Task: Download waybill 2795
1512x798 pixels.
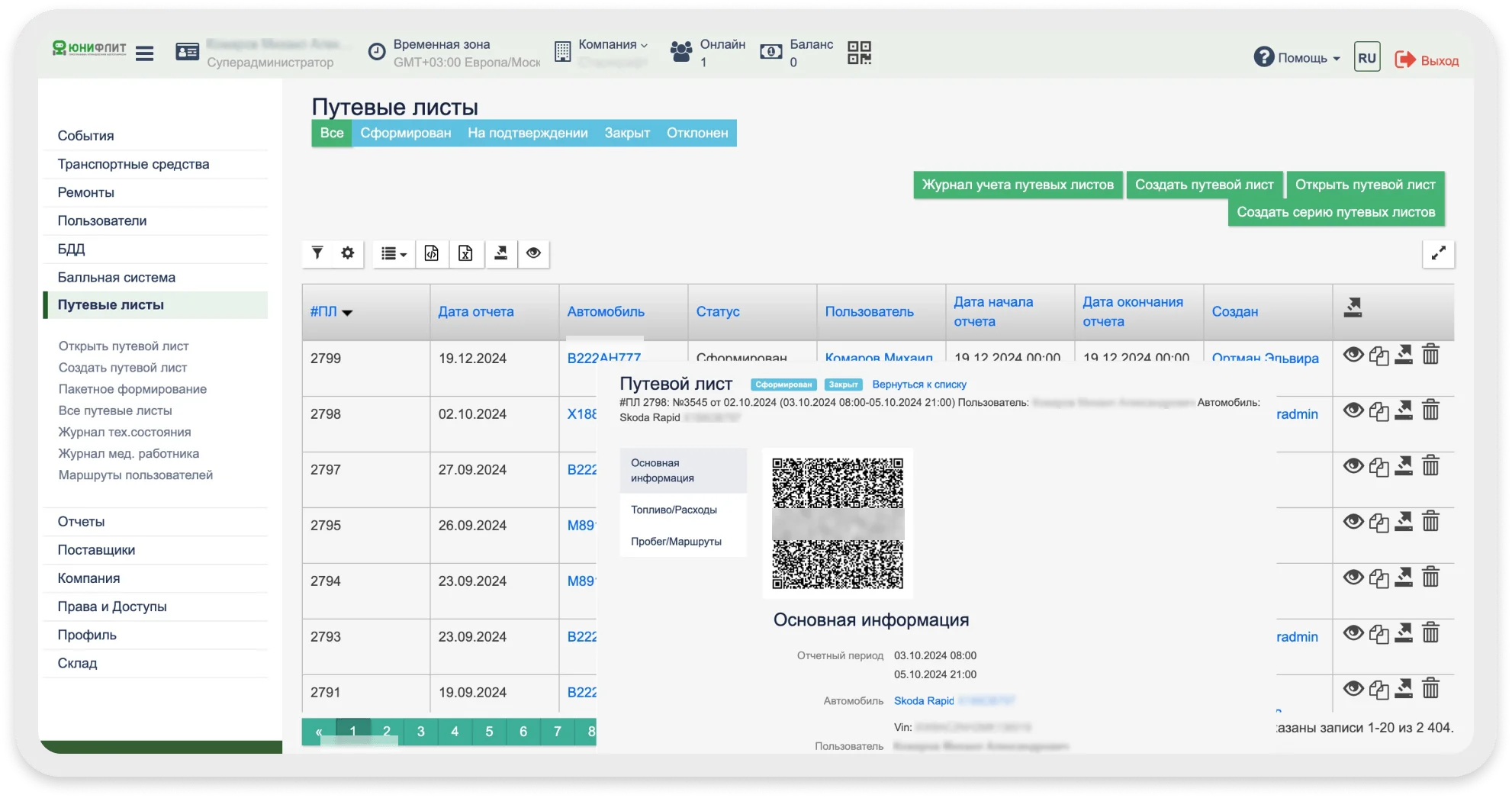Action: (x=1404, y=522)
